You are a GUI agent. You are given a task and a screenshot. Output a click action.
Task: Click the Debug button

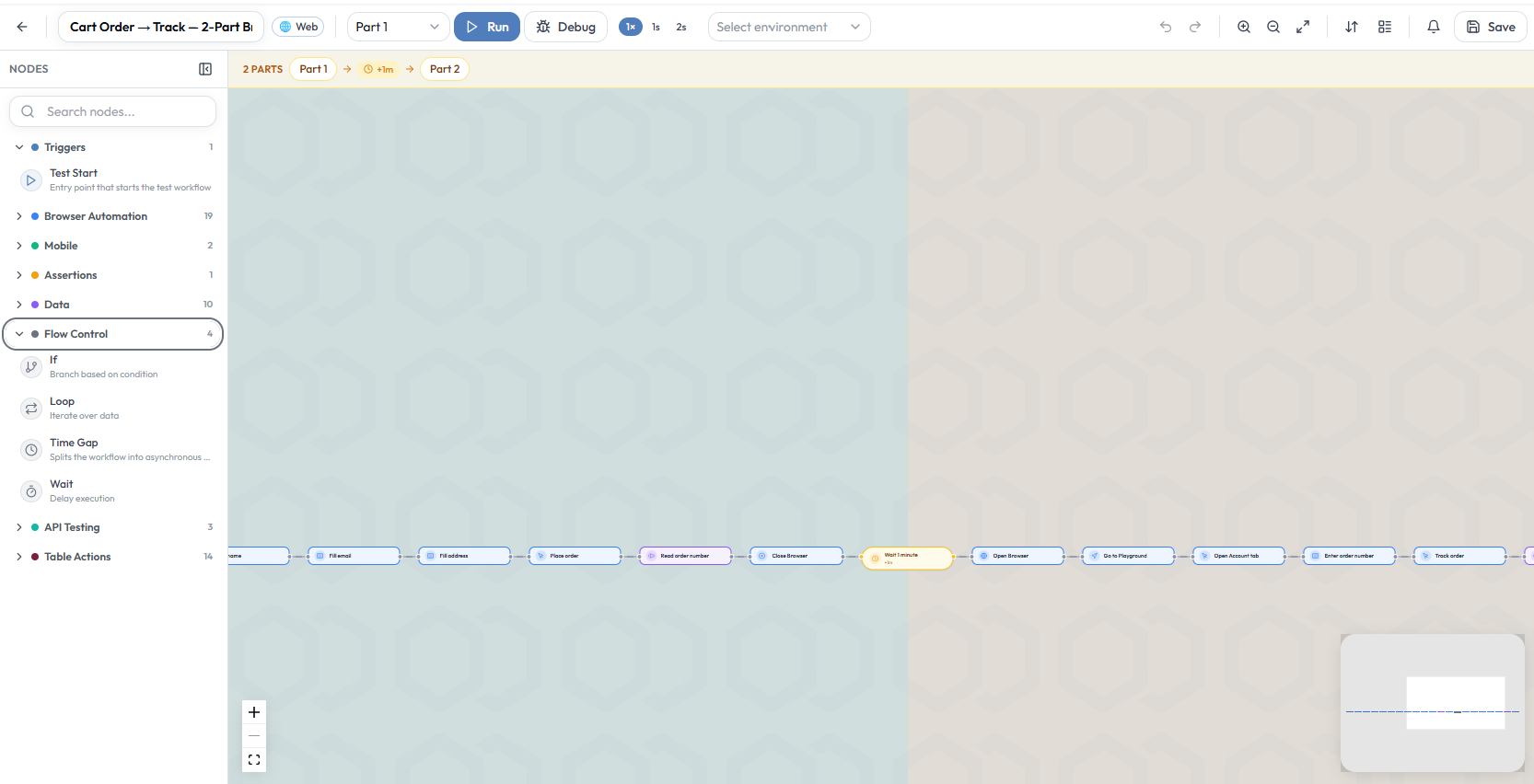[566, 27]
